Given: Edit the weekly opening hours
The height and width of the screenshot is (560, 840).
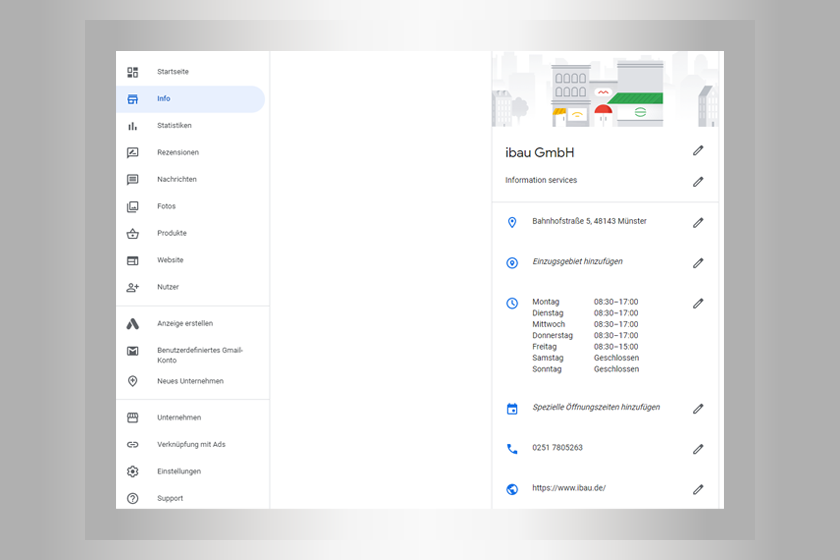Looking at the screenshot, I should click(x=698, y=303).
